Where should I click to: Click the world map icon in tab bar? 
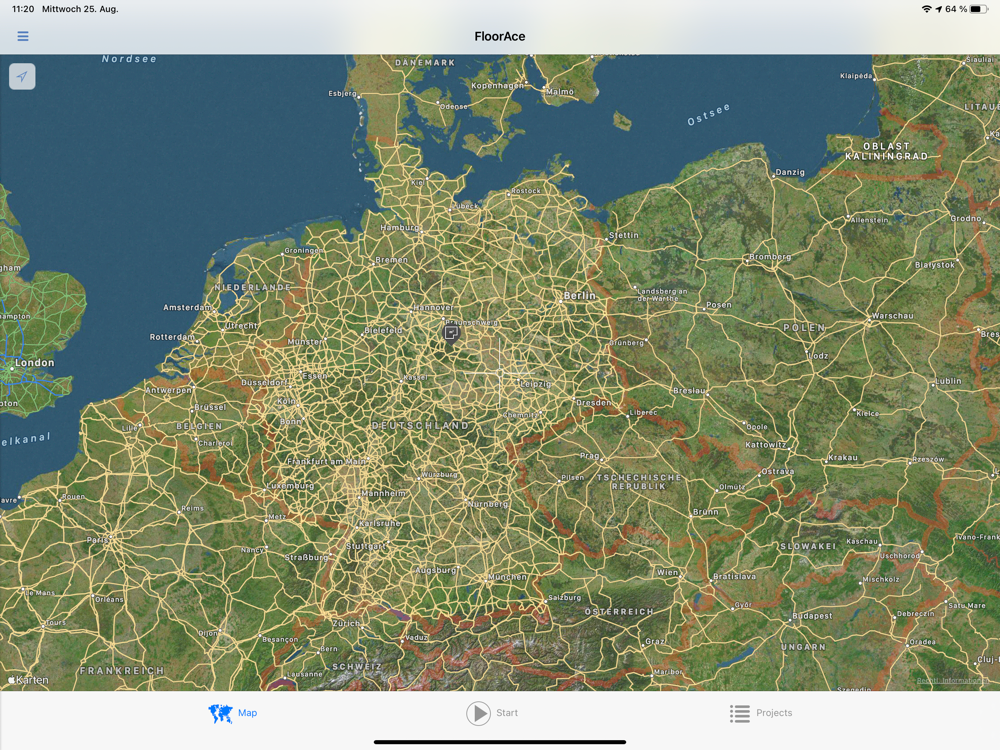(221, 713)
